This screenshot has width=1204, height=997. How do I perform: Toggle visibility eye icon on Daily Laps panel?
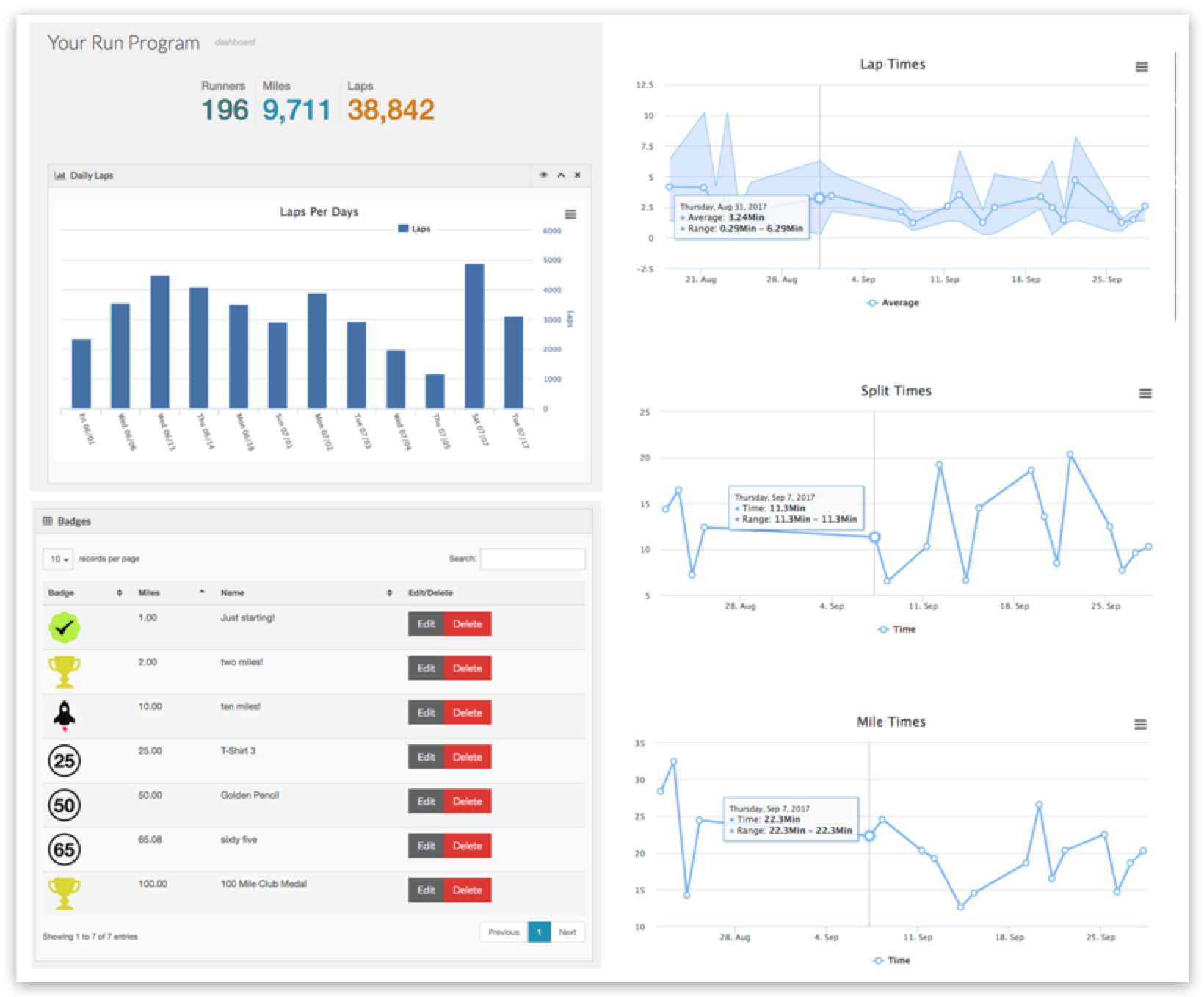(544, 175)
